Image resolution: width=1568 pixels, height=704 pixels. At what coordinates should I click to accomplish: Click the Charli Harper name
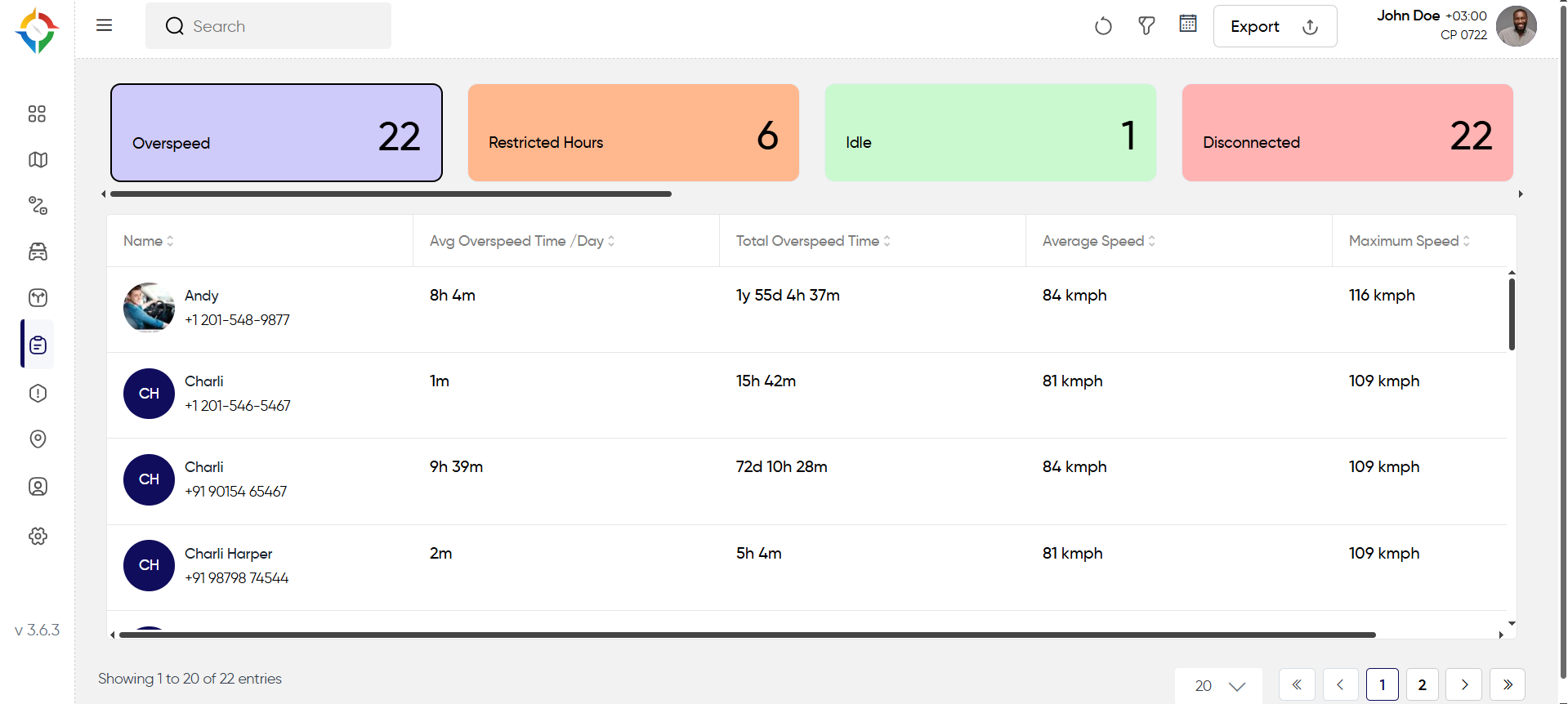(229, 554)
